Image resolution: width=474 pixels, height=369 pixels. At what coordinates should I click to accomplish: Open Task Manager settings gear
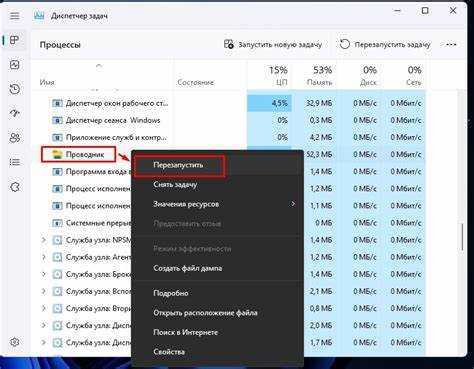coord(15,342)
